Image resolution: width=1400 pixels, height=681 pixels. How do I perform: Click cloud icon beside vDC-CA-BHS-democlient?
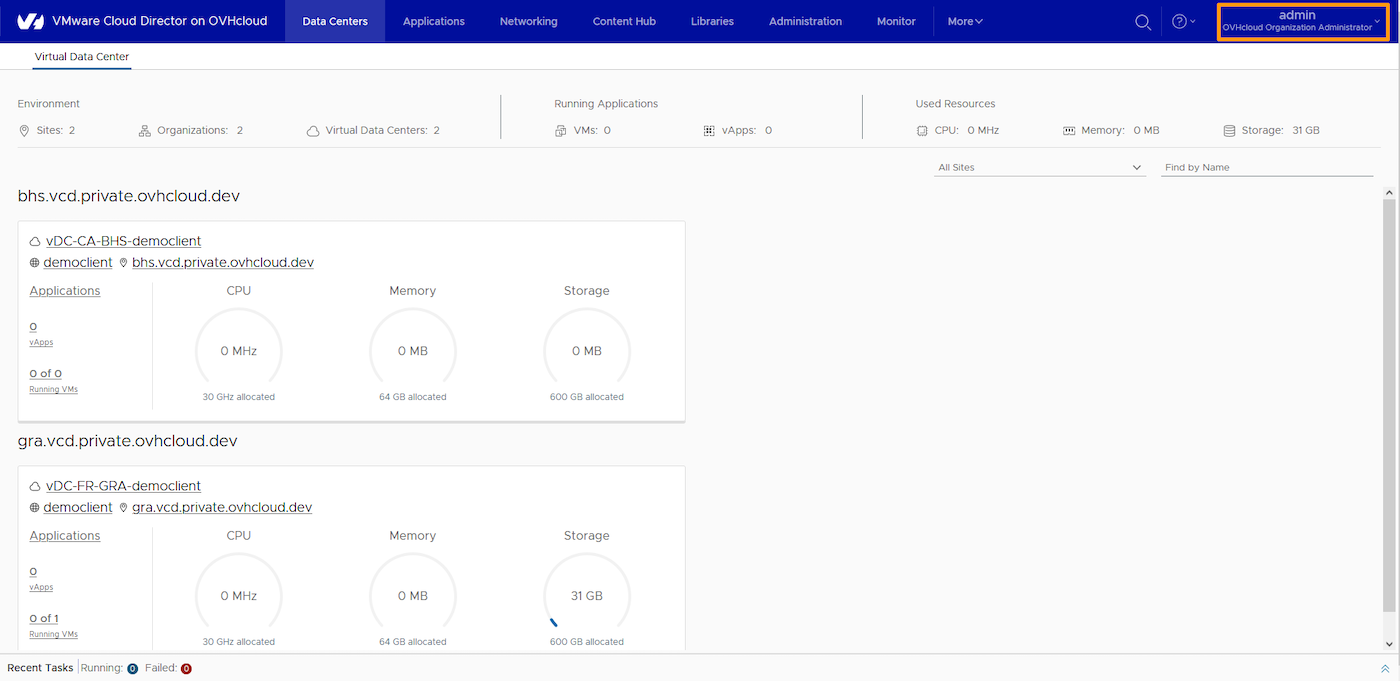35,241
